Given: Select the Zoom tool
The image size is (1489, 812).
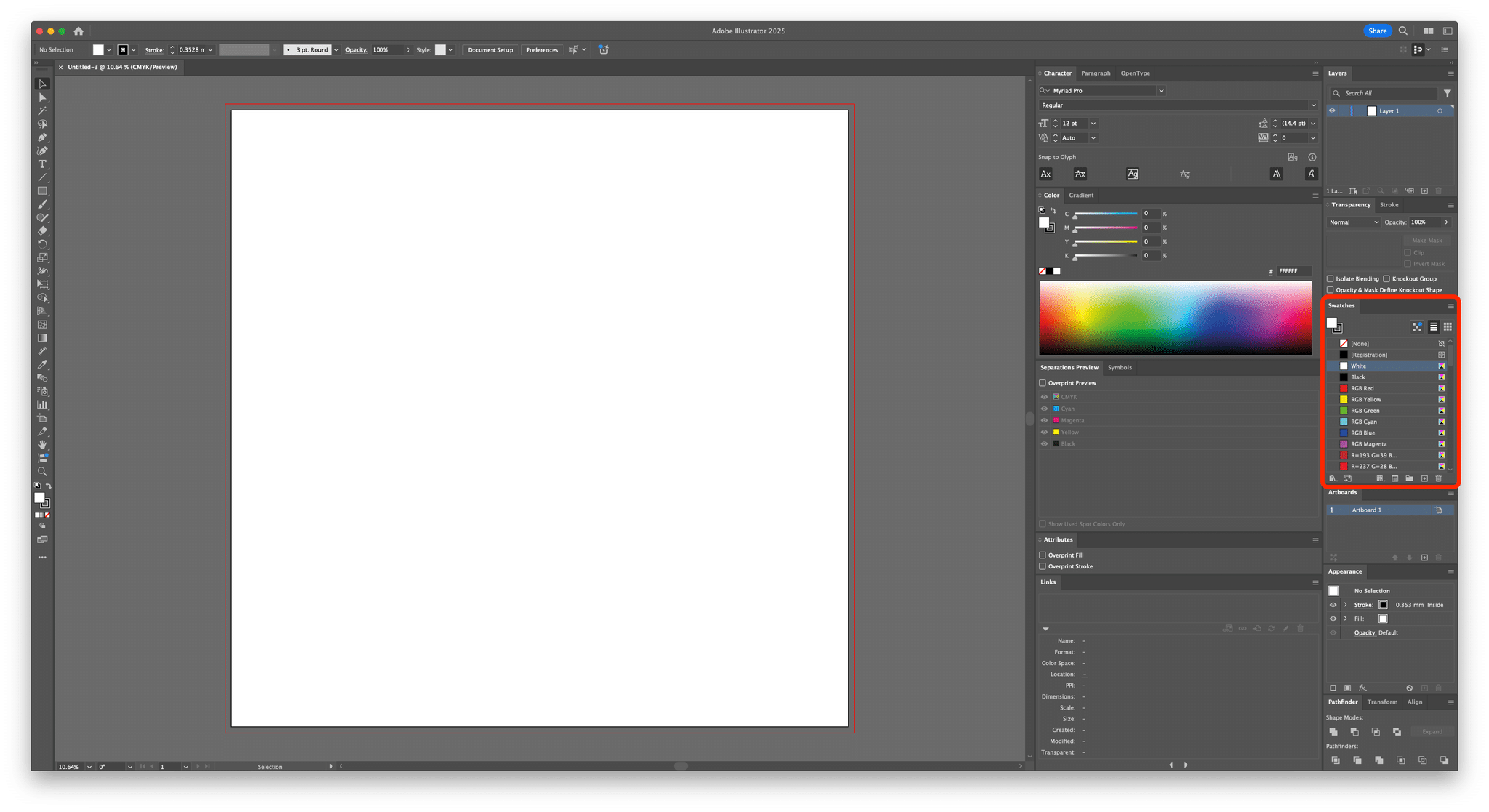Looking at the screenshot, I should coord(42,472).
